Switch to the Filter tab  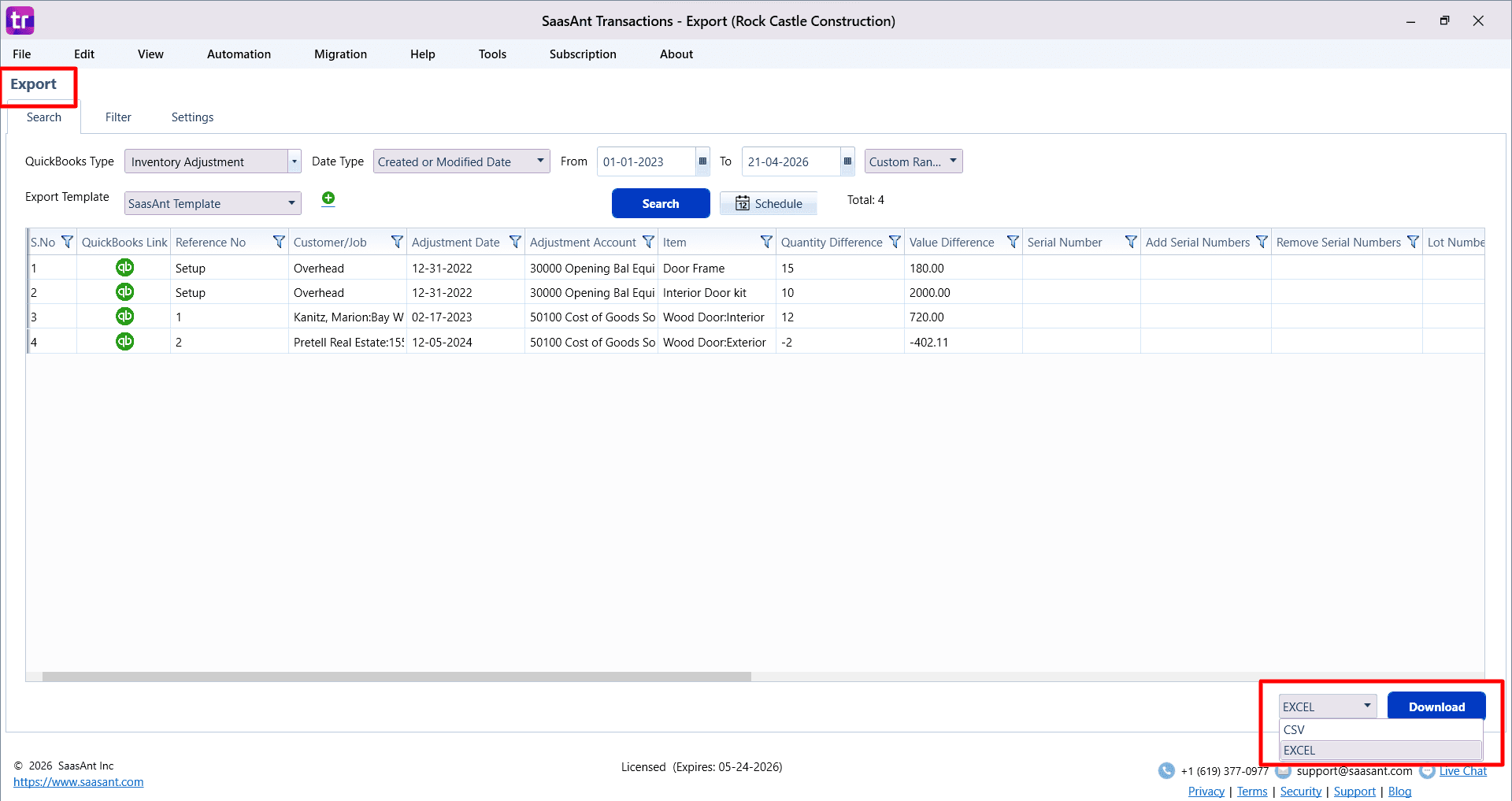pos(118,117)
